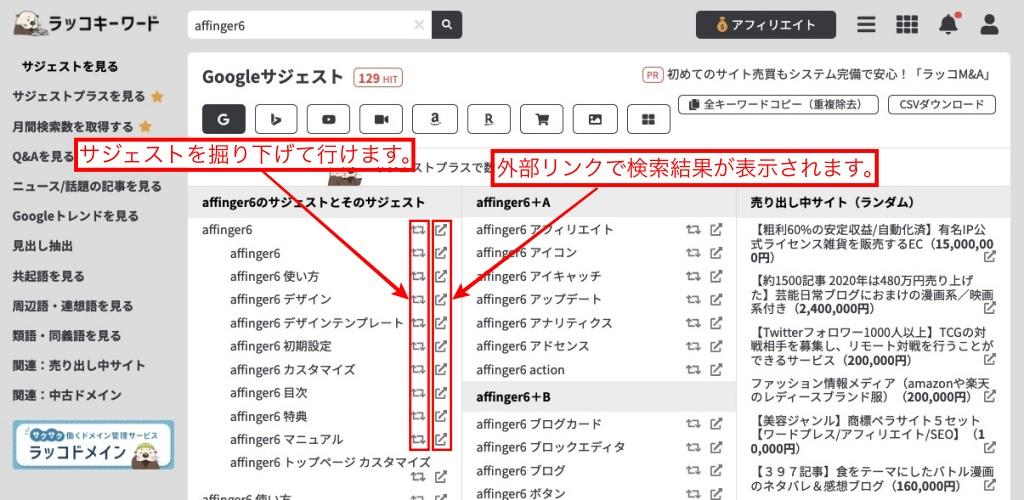This screenshot has height=500, width=1024.
Task: Open external link for affinger6 カスタマイズ
Action: tap(441, 369)
